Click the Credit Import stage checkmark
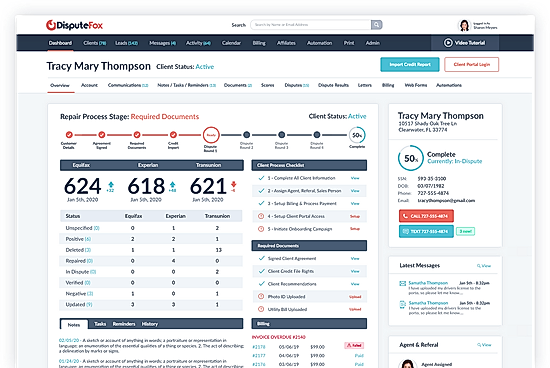This screenshot has width=550, height=368. tap(173, 135)
